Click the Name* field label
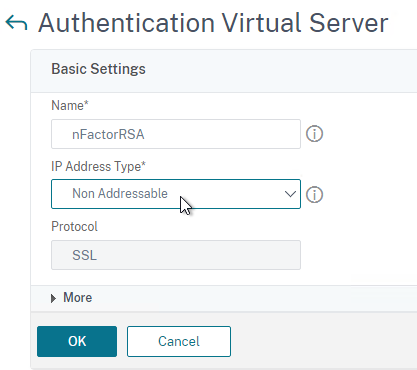This screenshot has width=417, height=370. pos(70,106)
